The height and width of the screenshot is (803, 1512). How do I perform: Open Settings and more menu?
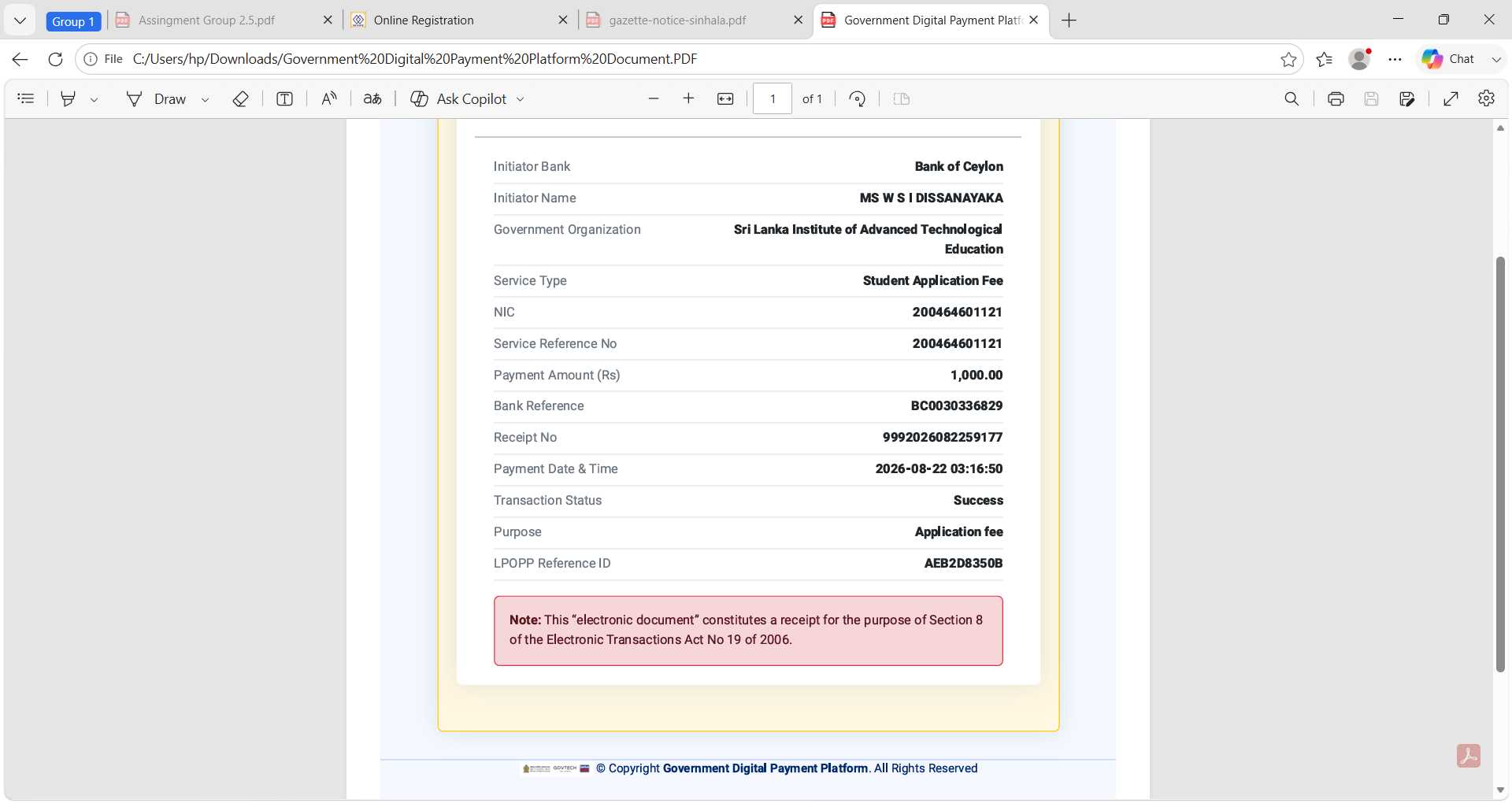point(1395,59)
